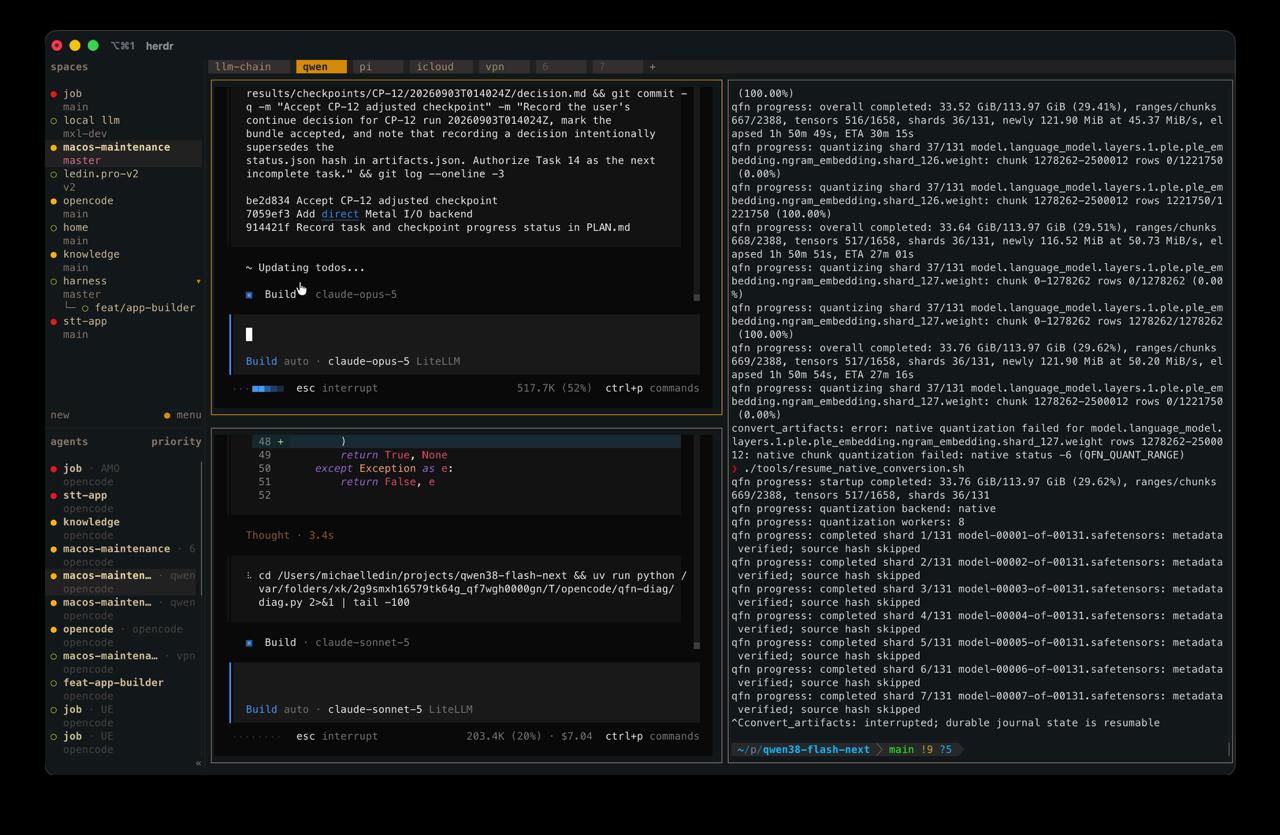The width and height of the screenshot is (1280, 835).
Task: Click esc interrupt in the claude-opus-5 pane
Action: 337,388
